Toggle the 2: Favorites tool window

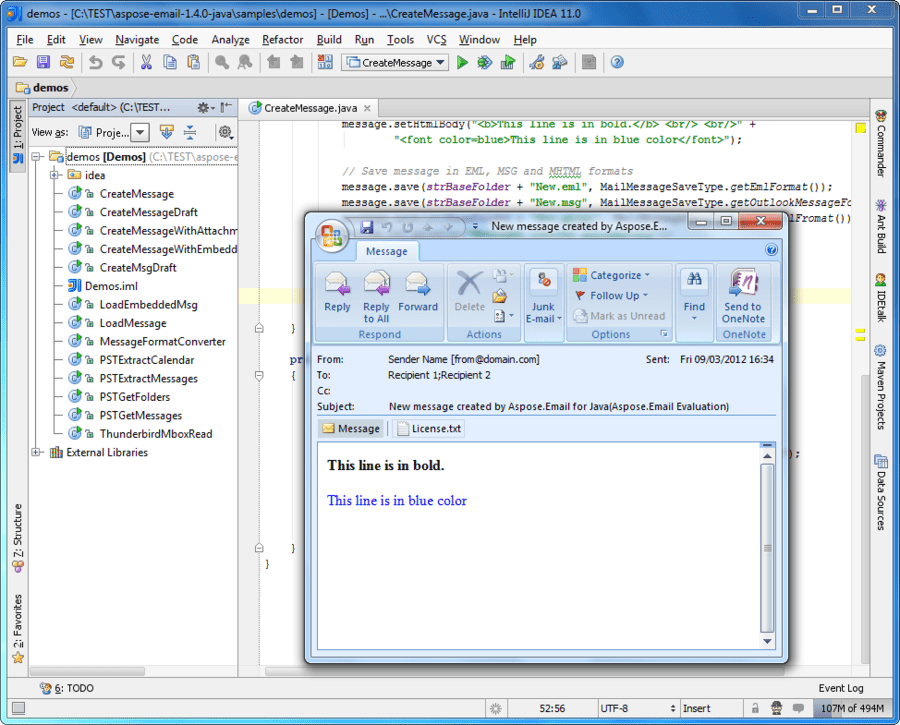(x=18, y=628)
